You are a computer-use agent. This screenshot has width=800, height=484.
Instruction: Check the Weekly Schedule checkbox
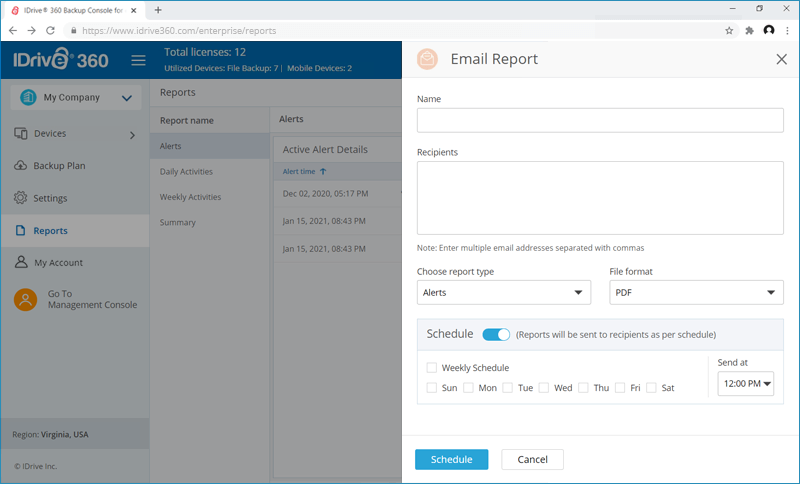point(432,368)
